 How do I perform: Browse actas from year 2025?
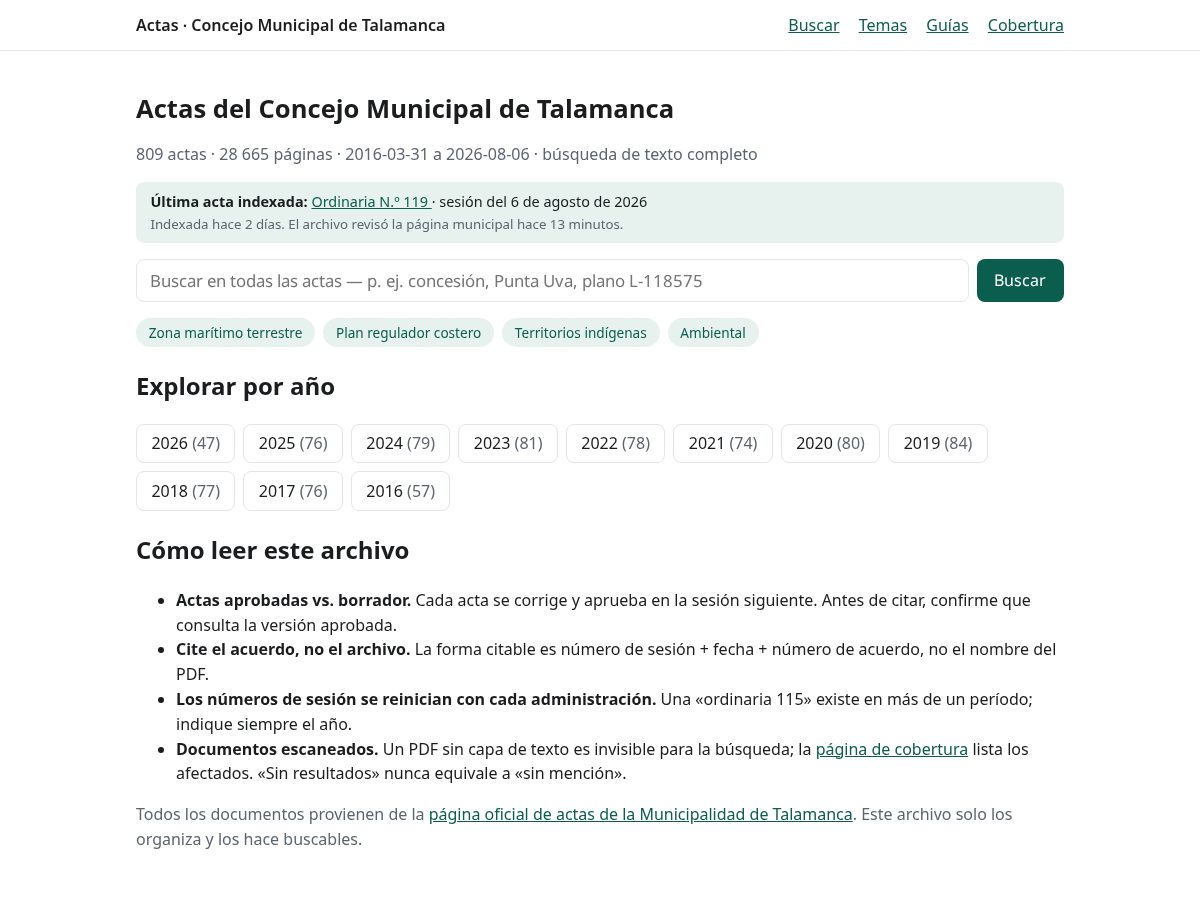click(x=293, y=443)
